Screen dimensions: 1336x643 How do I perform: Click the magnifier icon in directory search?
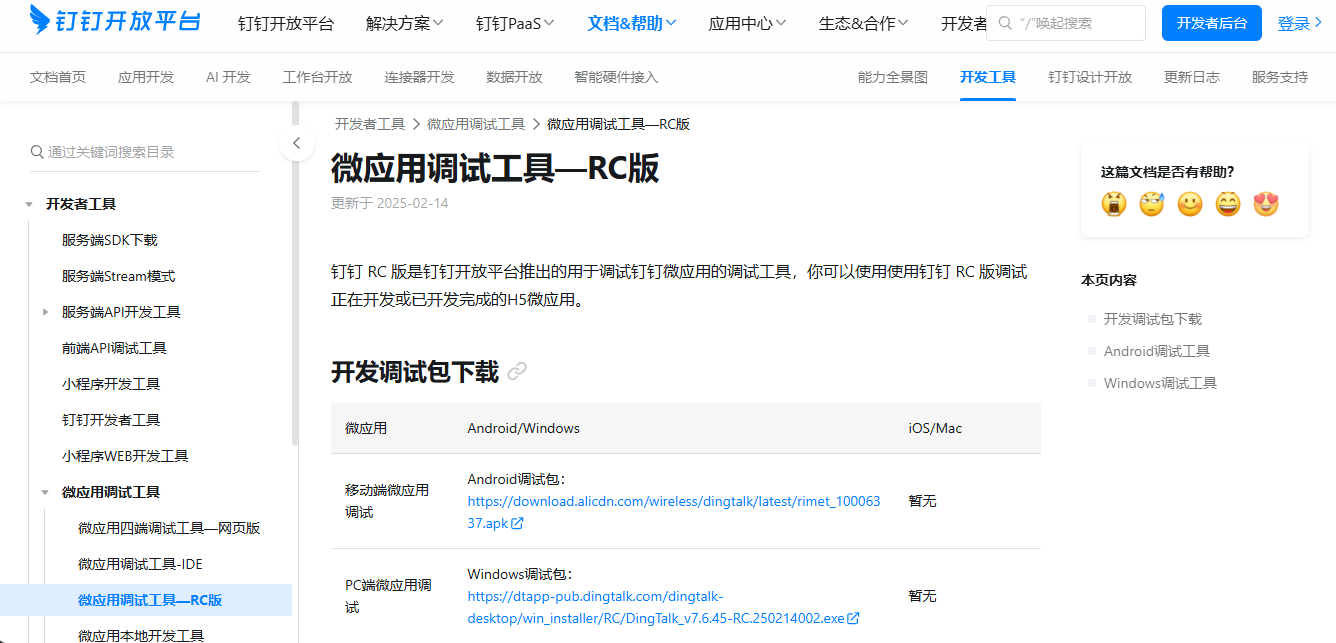pos(37,152)
